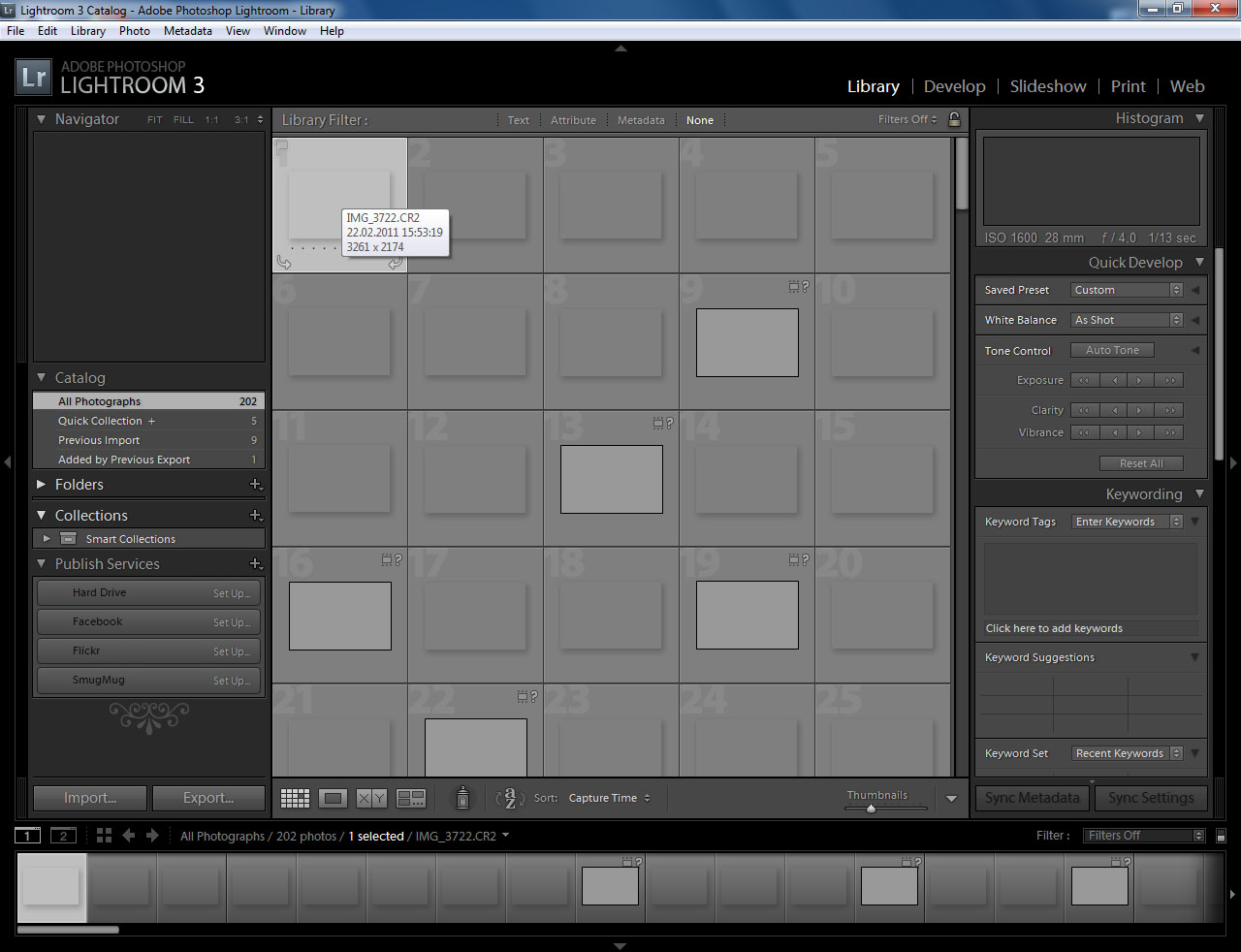The width and height of the screenshot is (1241, 952).
Task: Open Survey view in toolbar
Action: [x=411, y=798]
